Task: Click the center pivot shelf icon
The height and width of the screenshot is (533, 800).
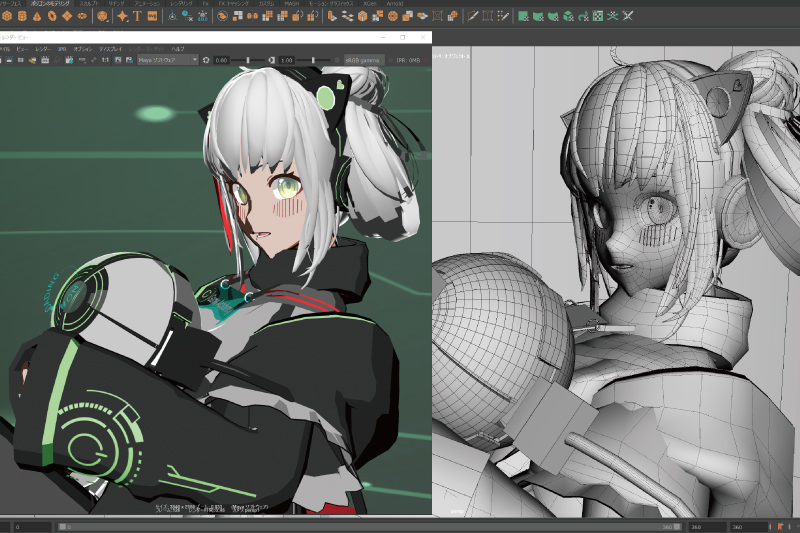Action: coord(172,16)
